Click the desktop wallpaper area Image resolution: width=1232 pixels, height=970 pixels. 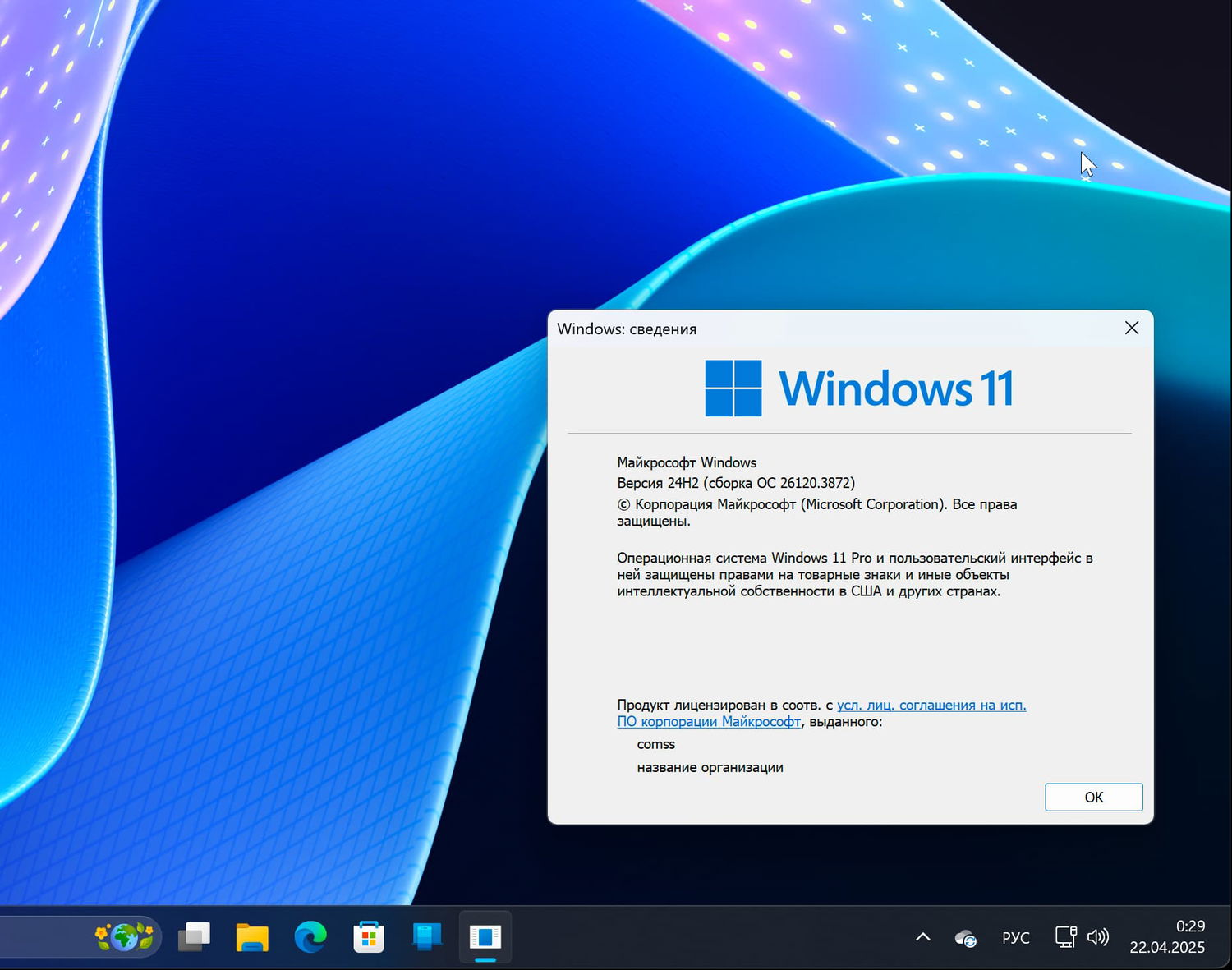tap(246, 411)
